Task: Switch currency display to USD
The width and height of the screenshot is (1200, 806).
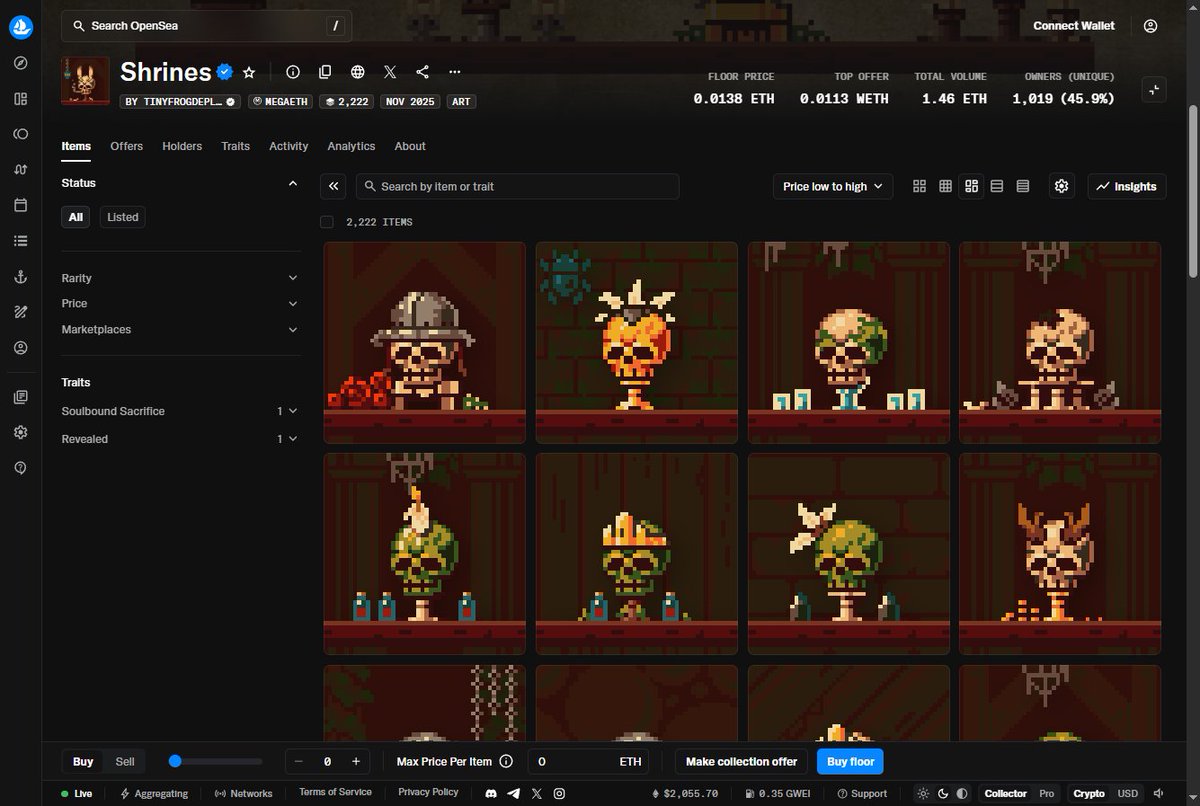Action: click(x=1128, y=793)
